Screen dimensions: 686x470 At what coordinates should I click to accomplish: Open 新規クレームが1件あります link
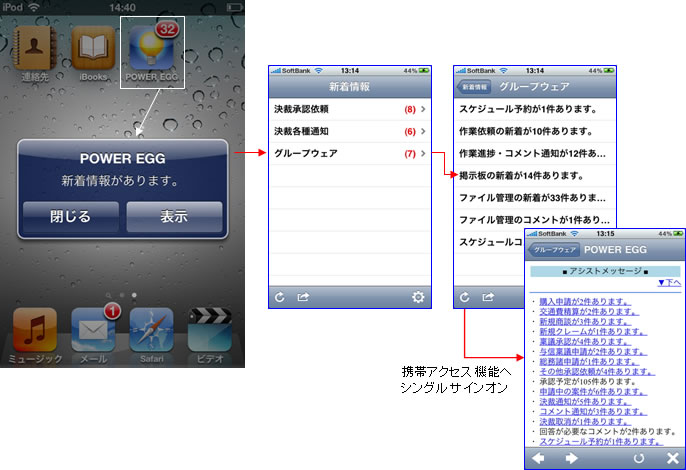coord(593,332)
